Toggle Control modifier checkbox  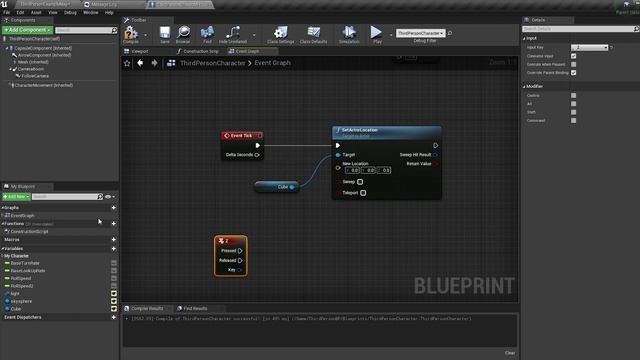573,96
